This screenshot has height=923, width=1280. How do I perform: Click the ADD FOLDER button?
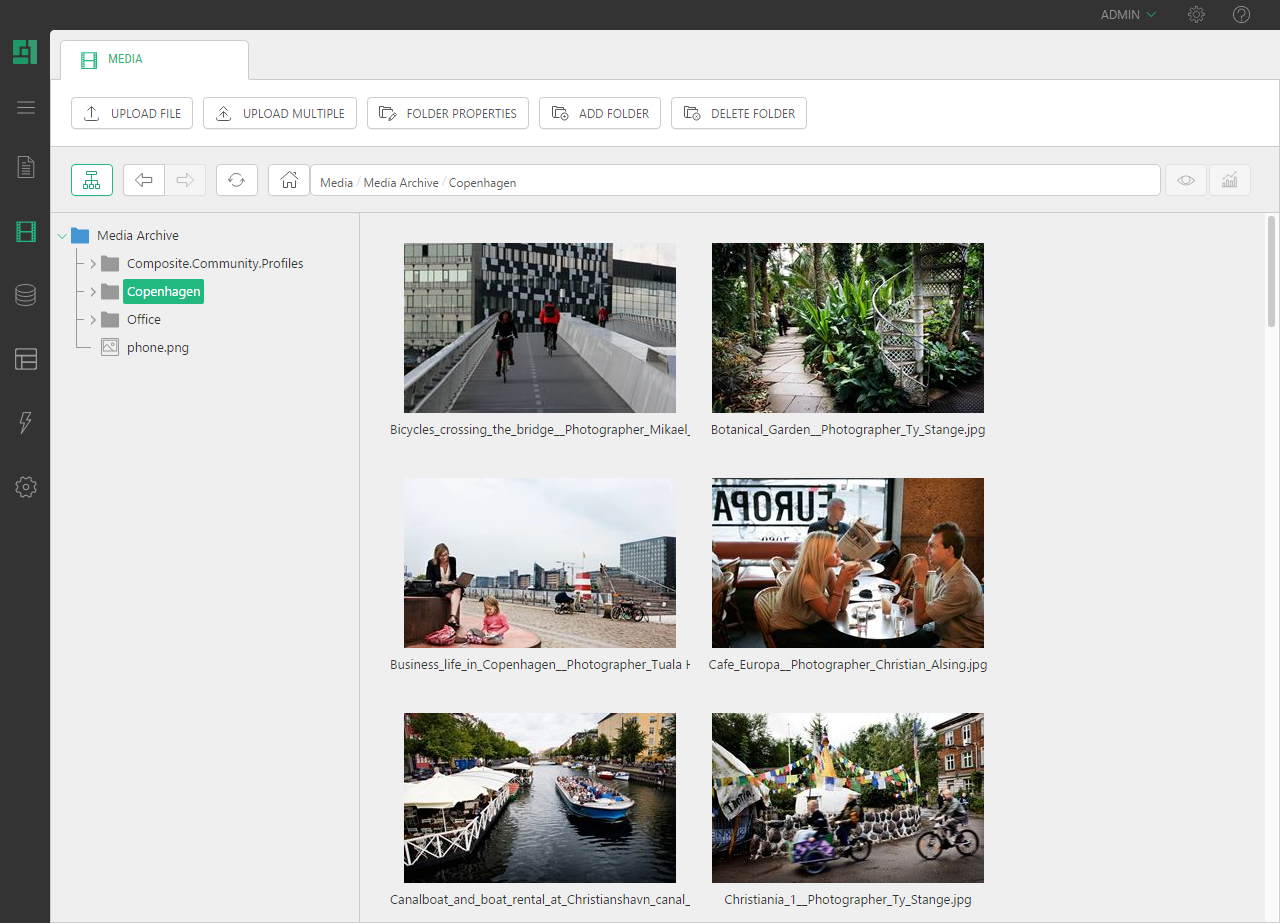click(600, 113)
